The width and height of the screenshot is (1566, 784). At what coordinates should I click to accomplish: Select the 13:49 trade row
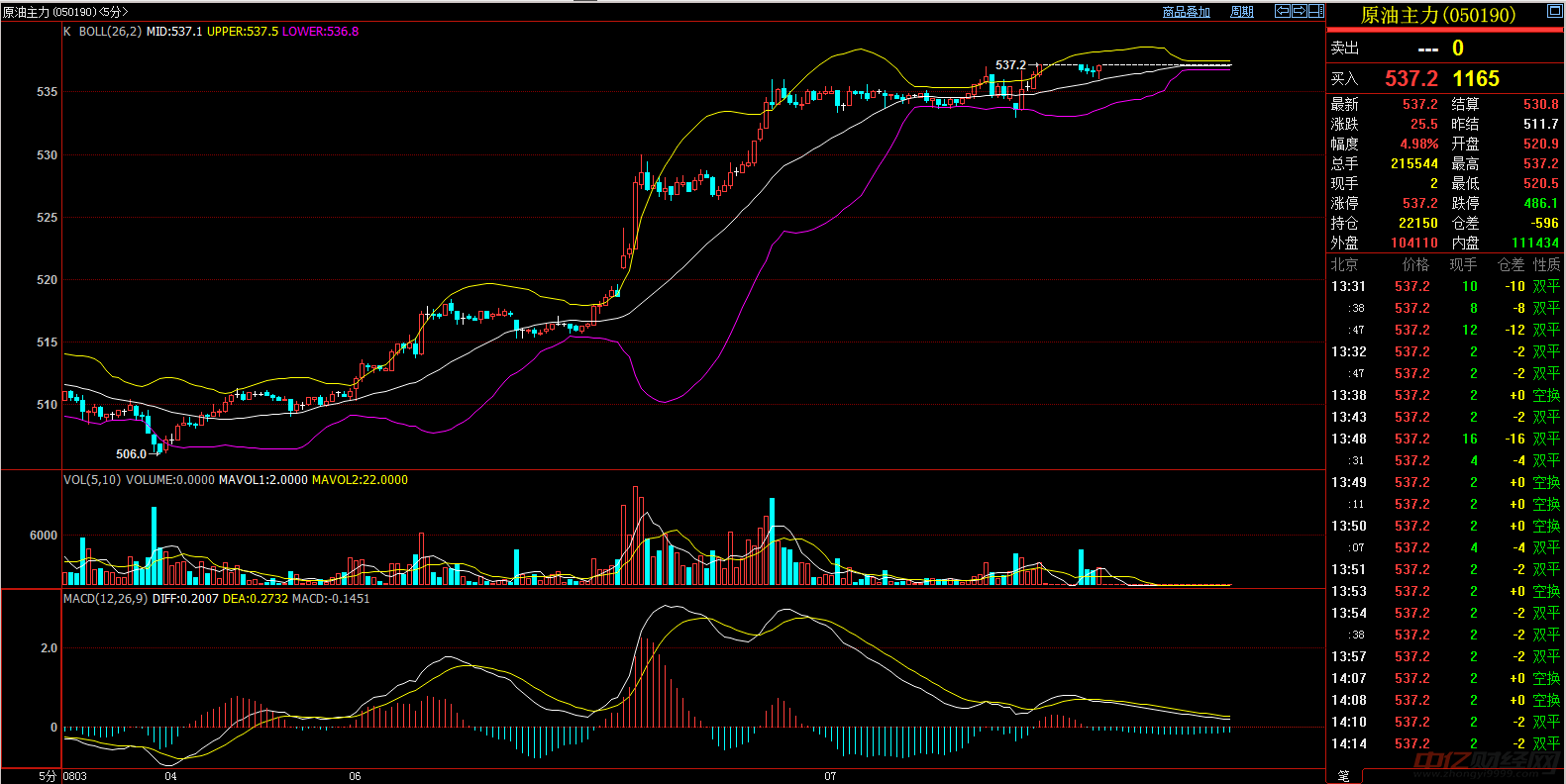click(x=1445, y=482)
